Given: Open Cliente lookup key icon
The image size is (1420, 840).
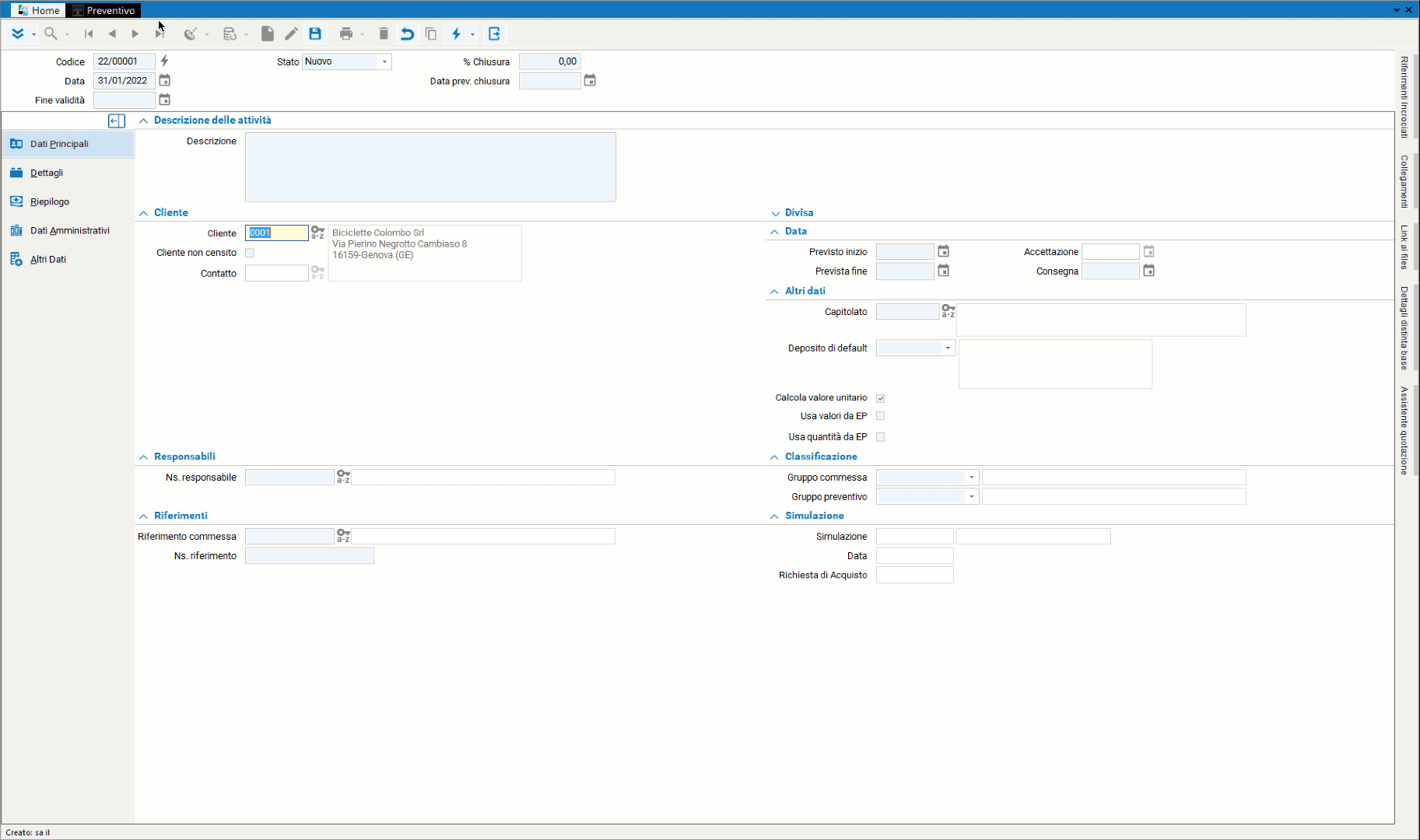Looking at the screenshot, I should (x=317, y=233).
